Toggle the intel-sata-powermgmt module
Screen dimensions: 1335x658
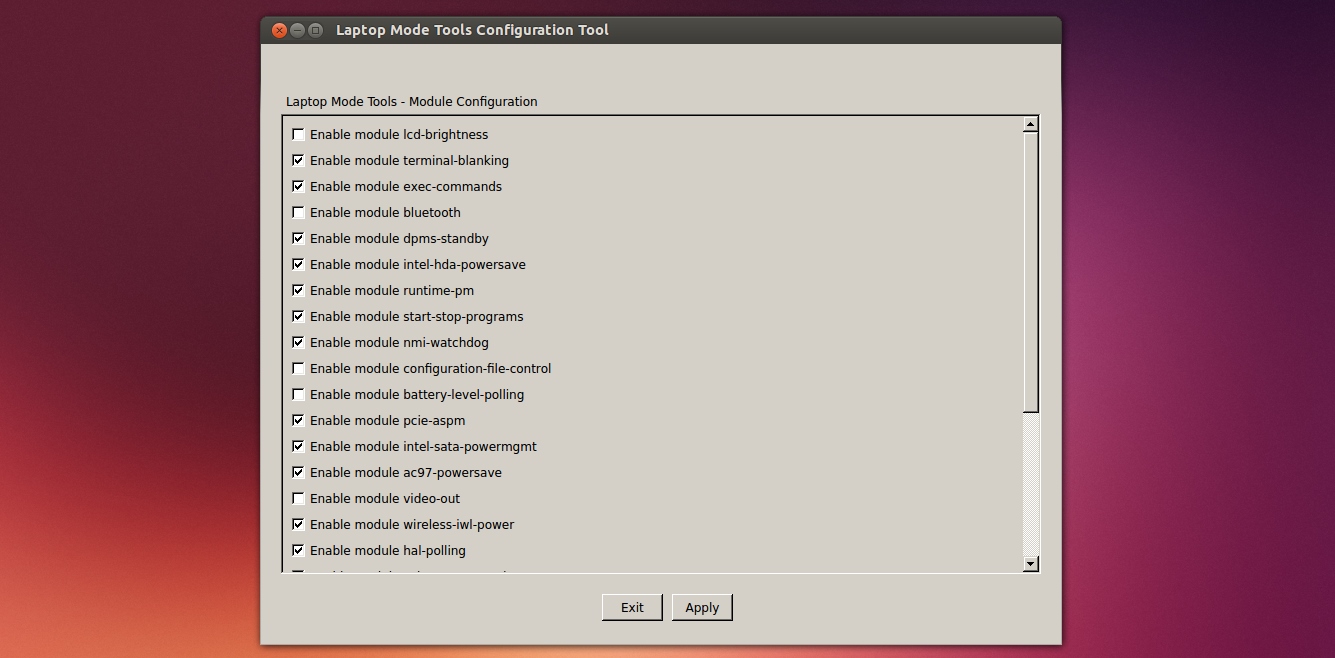298,446
